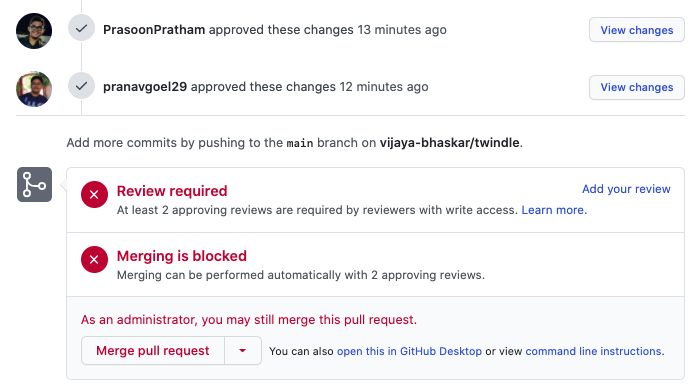This screenshot has width=699, height=388.
Task: Click the Merge pull request button
Action: [x=152, y=351]
